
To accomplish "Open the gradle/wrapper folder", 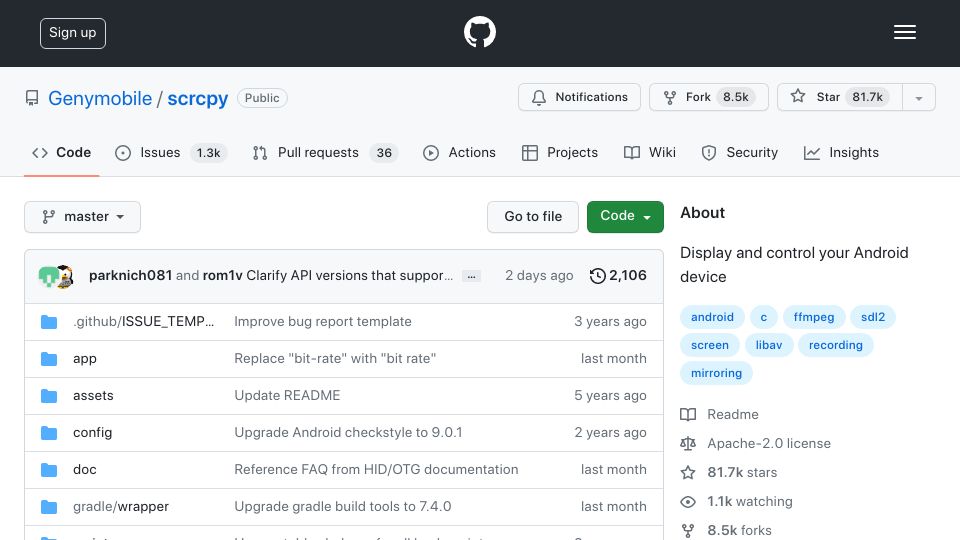I will tap(121, 506).
